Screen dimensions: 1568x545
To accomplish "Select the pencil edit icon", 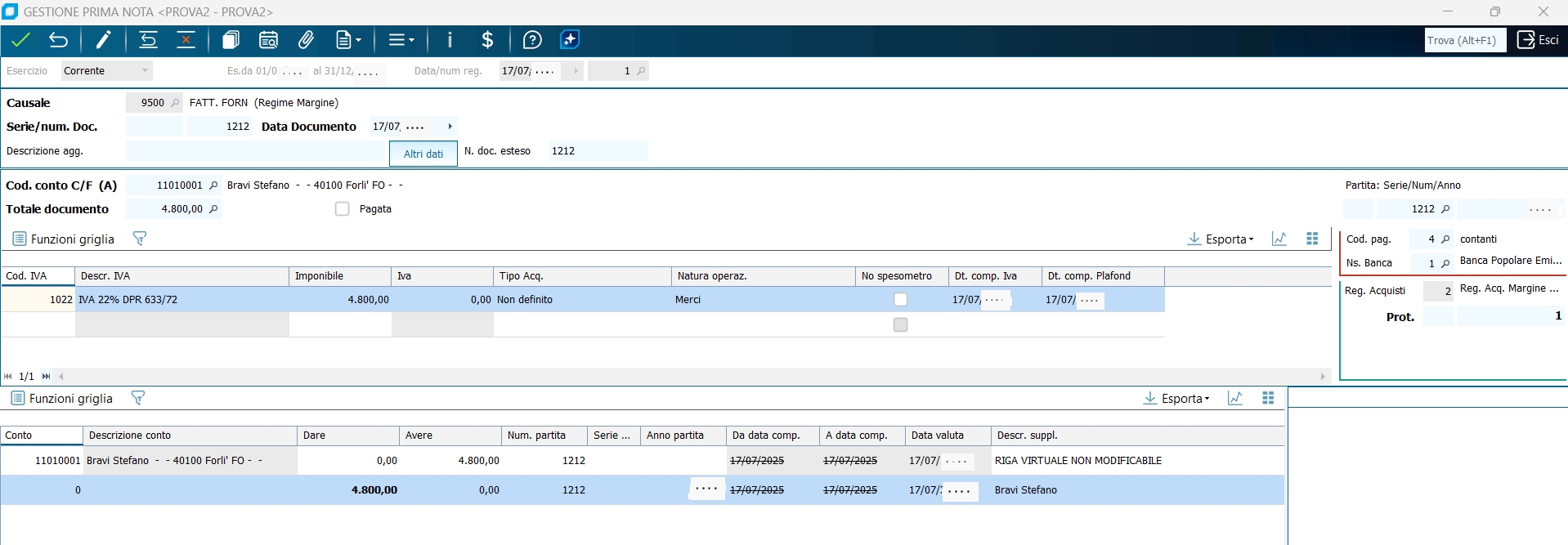I will 104,40.
